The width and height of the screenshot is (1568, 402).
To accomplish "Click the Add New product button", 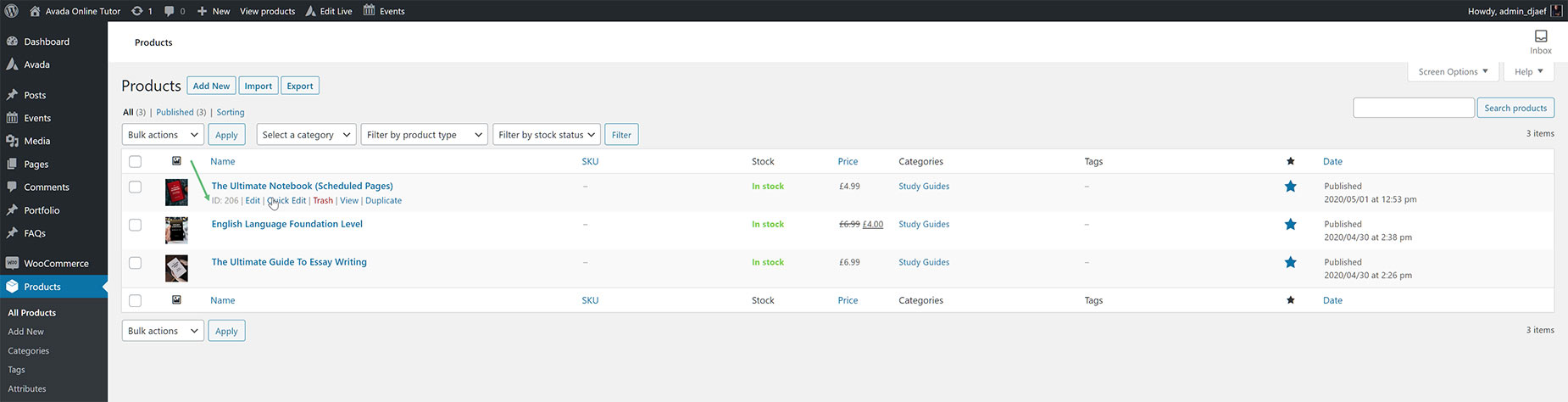I will coord(211,86).
